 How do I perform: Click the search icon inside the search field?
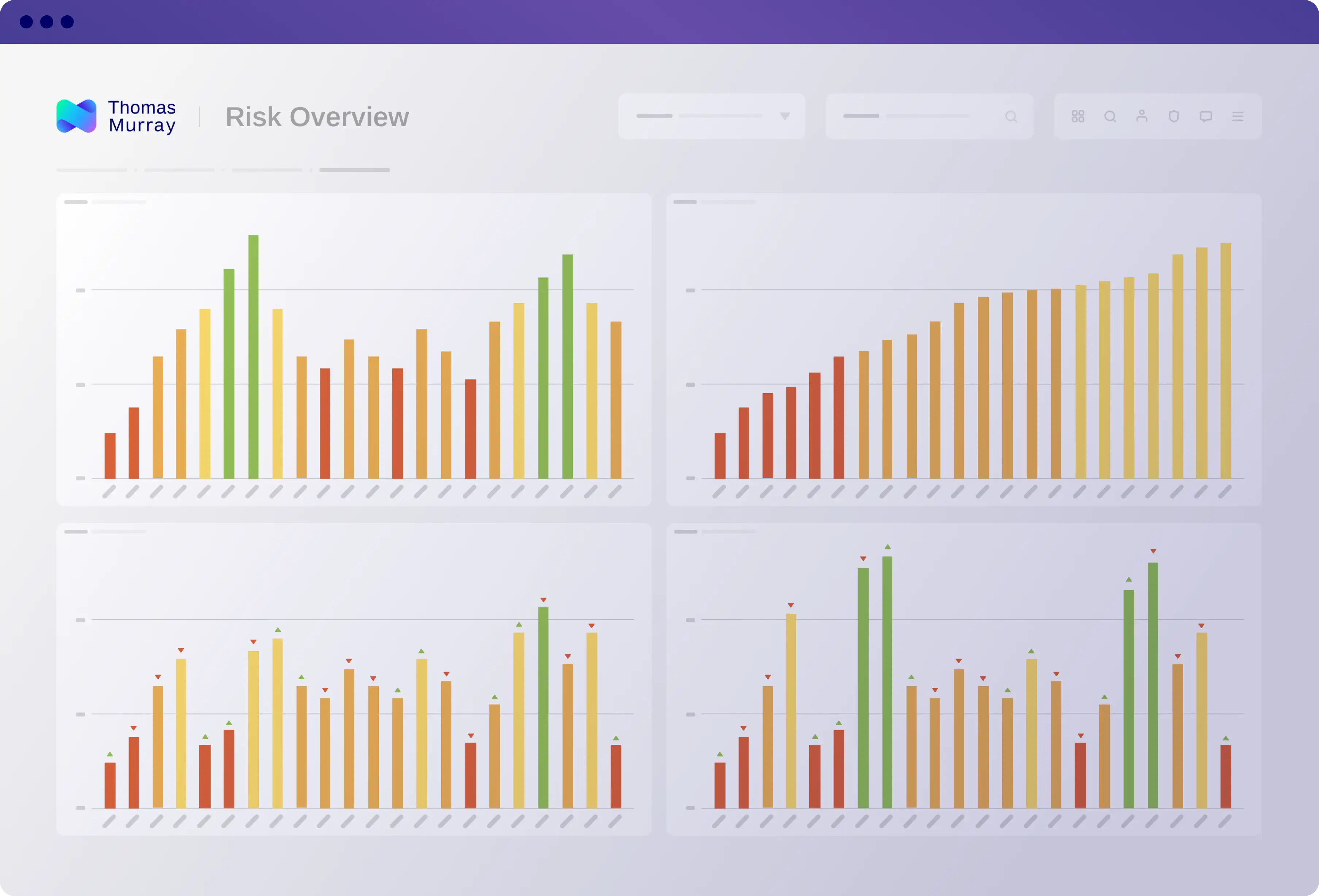point(1011,116)
